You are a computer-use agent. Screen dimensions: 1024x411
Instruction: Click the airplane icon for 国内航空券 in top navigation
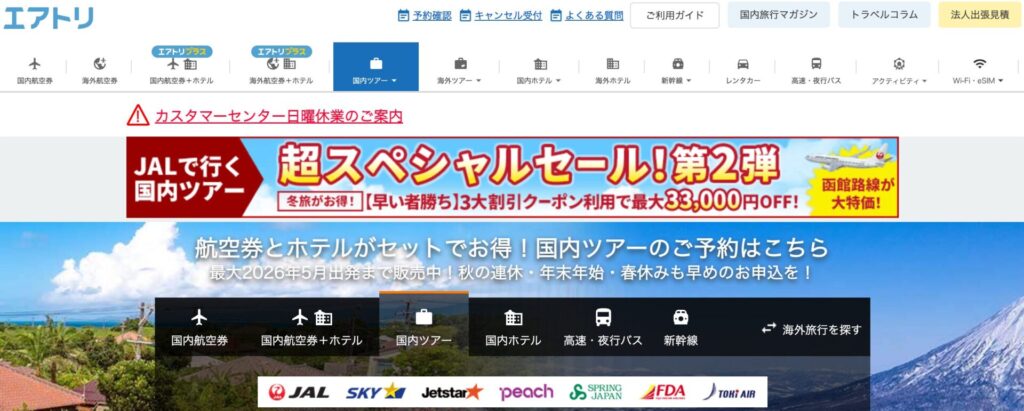35,63
